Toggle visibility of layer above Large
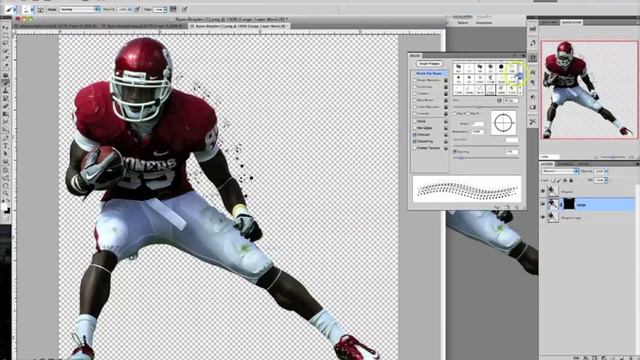This screenshot has width=640, height=360. pyautogui.click(x=543, y=191)
